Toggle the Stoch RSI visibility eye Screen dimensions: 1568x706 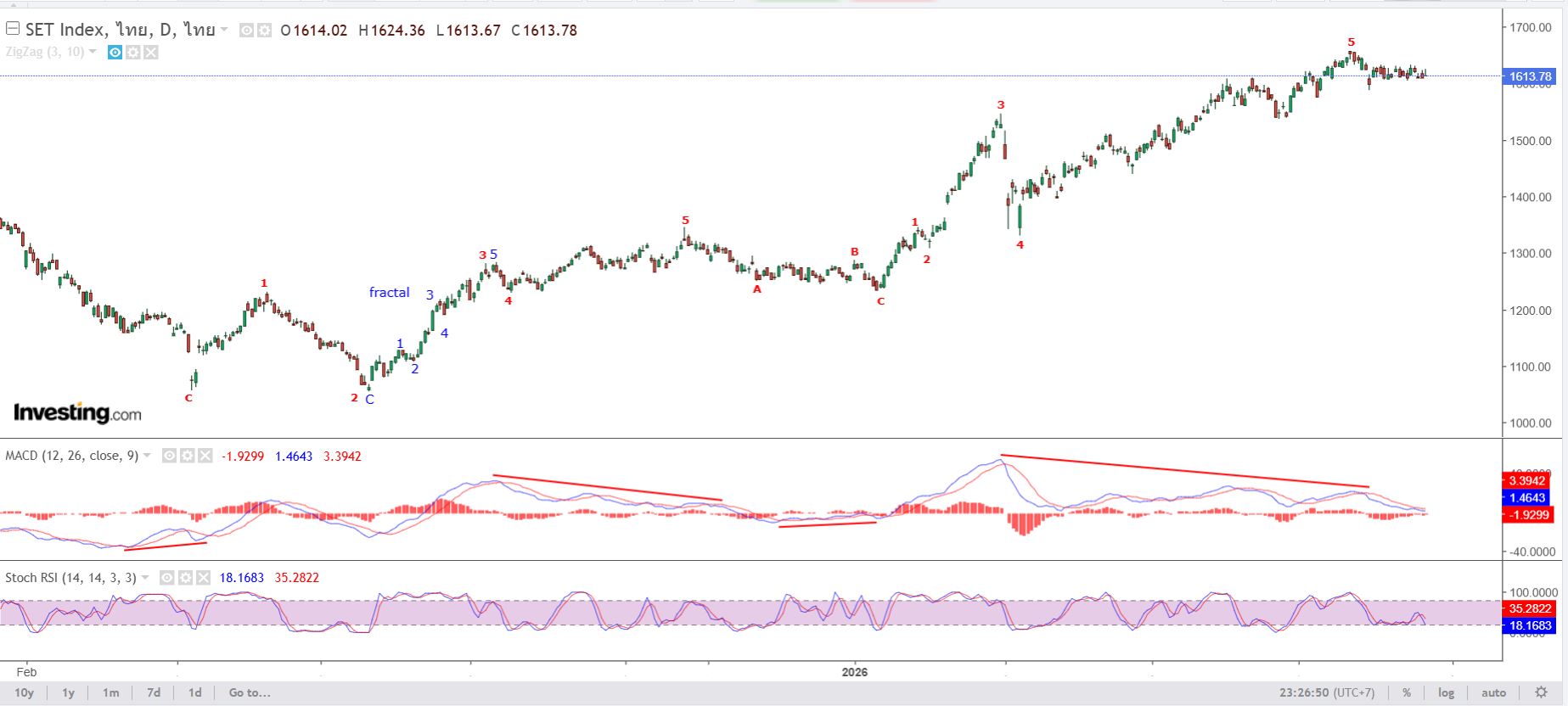(167, 578)
